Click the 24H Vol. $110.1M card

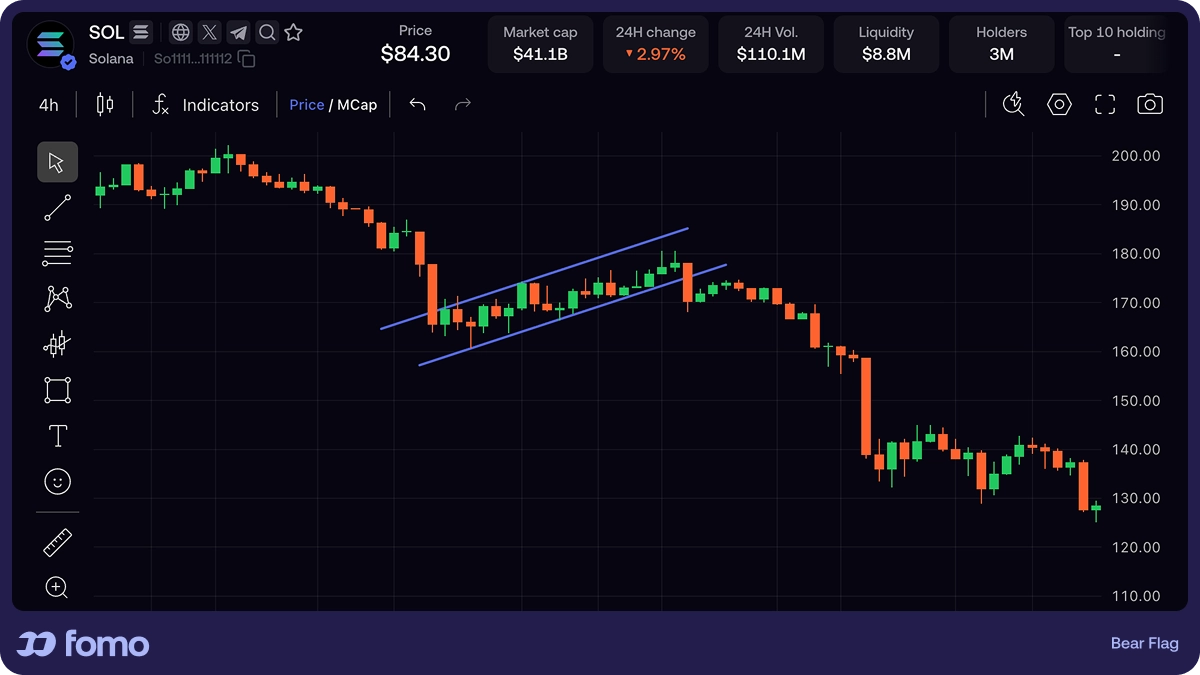coord(771,44)
